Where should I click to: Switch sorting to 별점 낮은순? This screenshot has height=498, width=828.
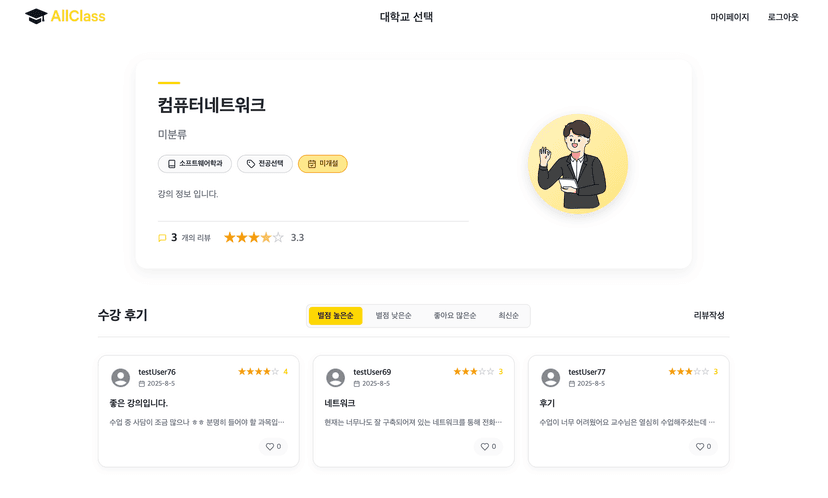click(x=393, y=316)
